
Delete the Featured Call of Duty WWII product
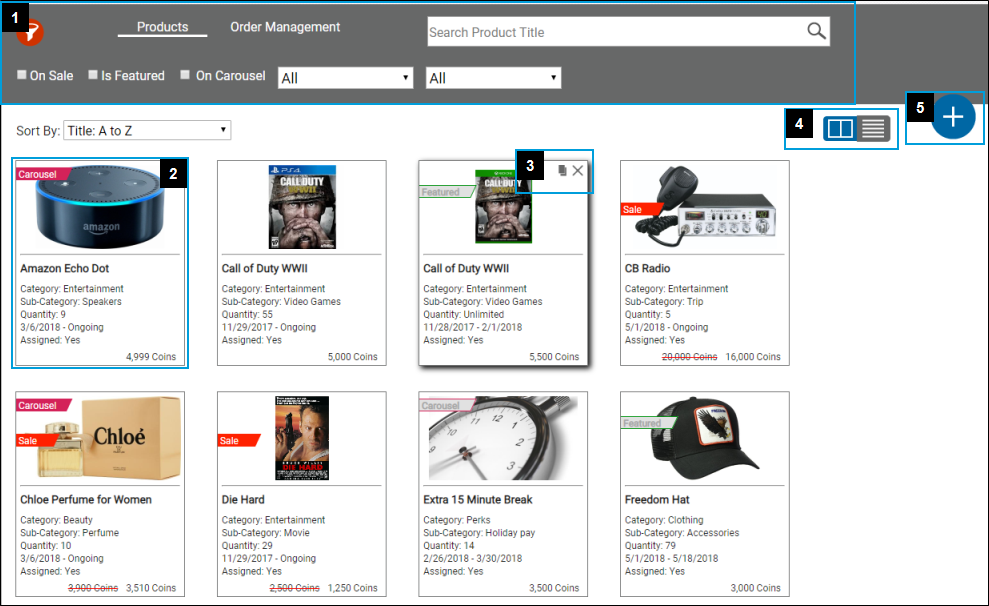(578, 170)
